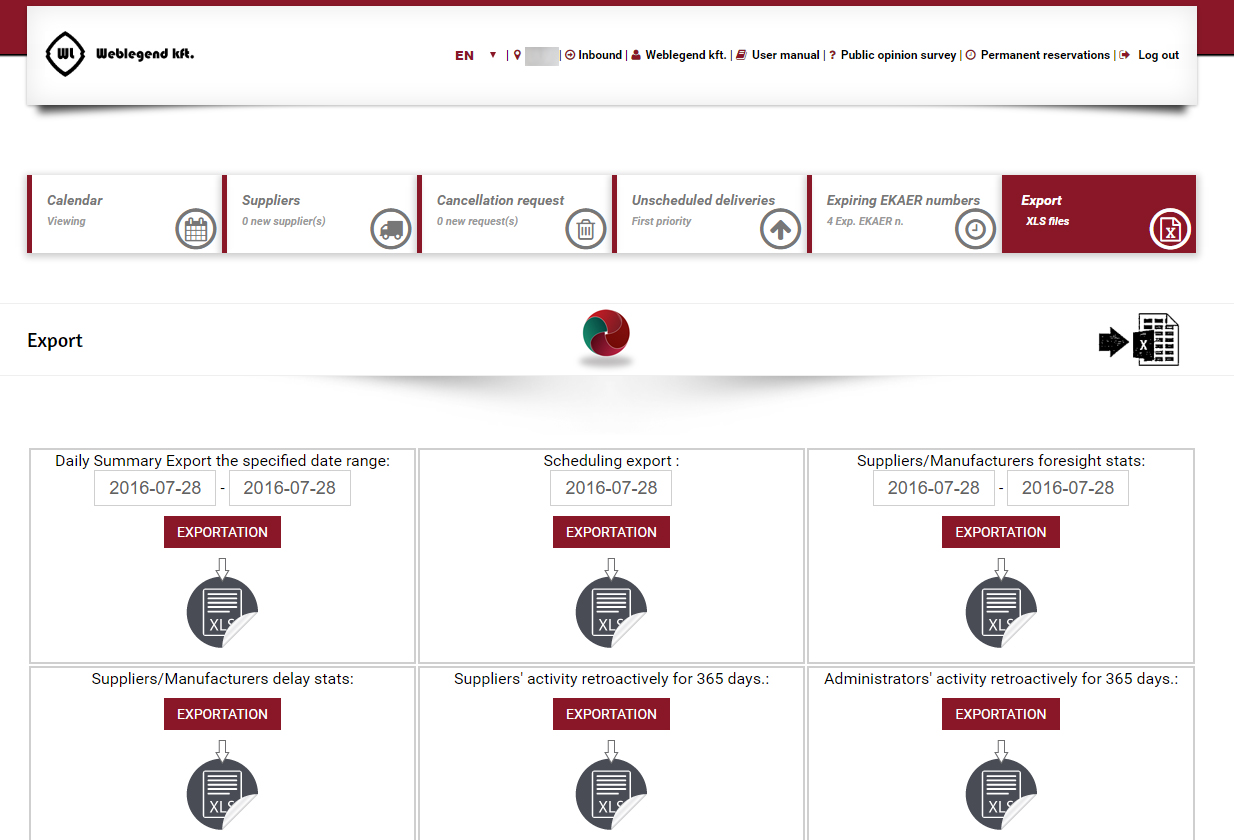This screenshot has width=1234, height=840.
Task: Click the Suppliers truck icon
Action: click(x=390, y=230)
